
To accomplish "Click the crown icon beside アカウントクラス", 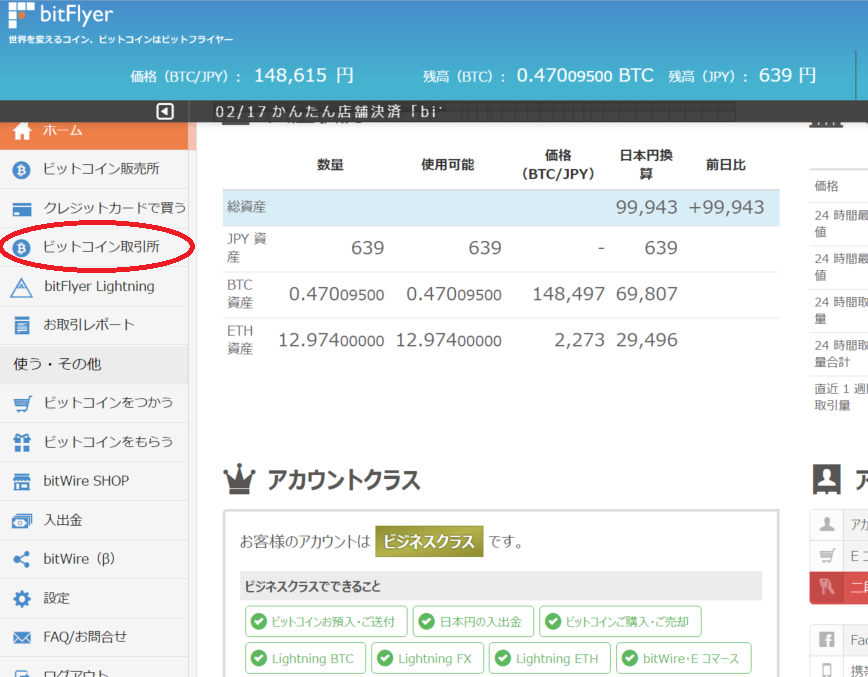I will (x=239, y=480).
